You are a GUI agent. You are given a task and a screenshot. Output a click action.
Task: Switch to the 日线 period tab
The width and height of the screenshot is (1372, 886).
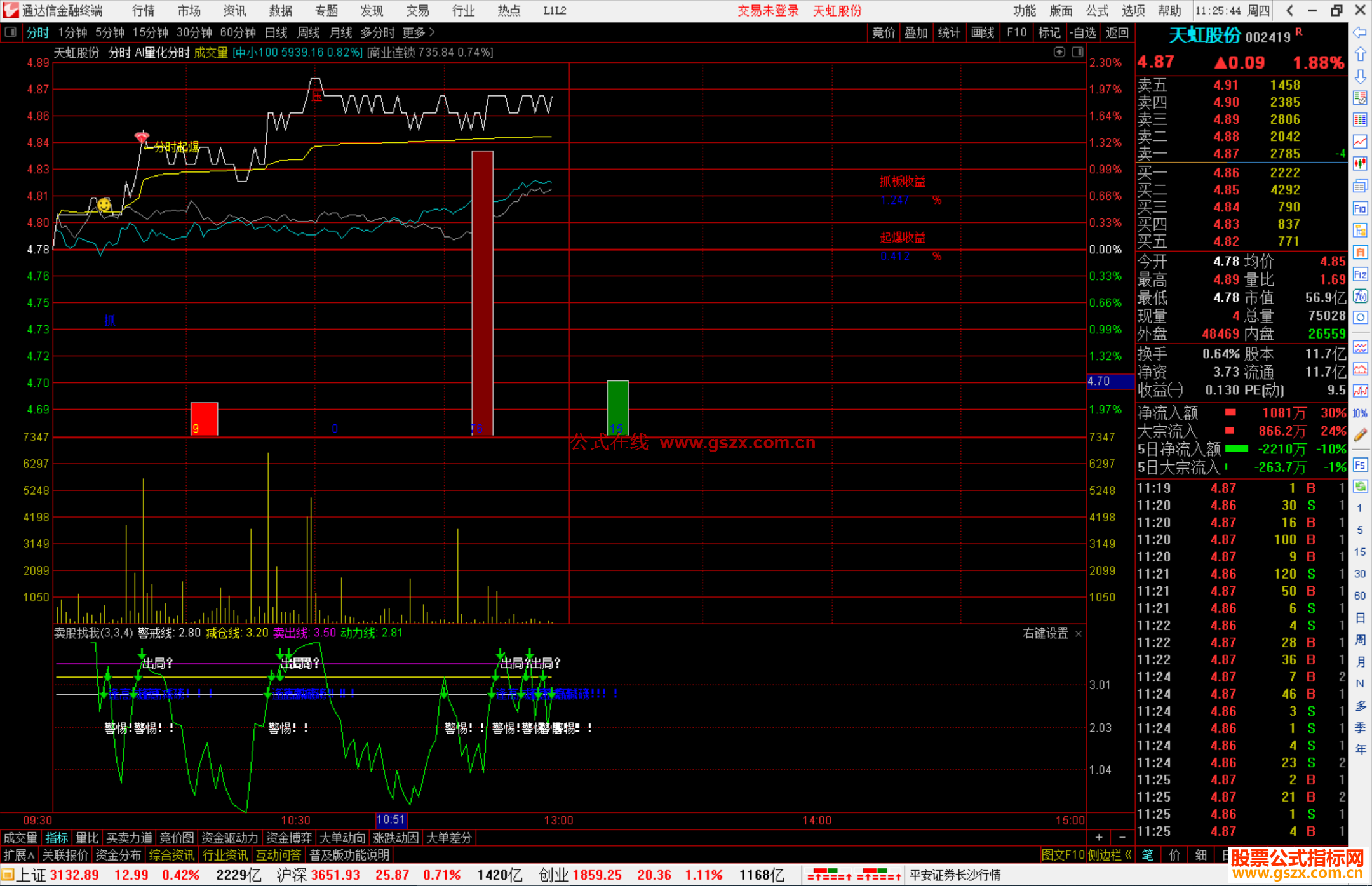[x=276, y=32]
